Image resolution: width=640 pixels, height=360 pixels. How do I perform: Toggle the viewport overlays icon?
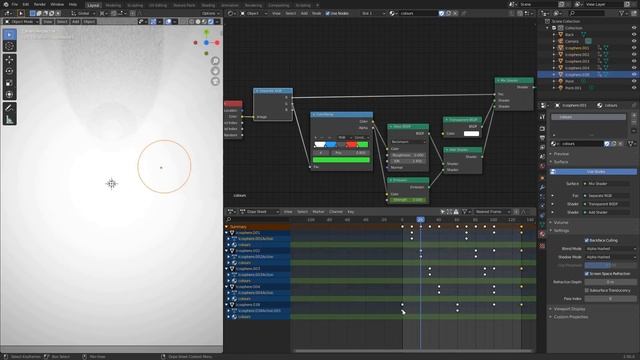pos(168,21)
